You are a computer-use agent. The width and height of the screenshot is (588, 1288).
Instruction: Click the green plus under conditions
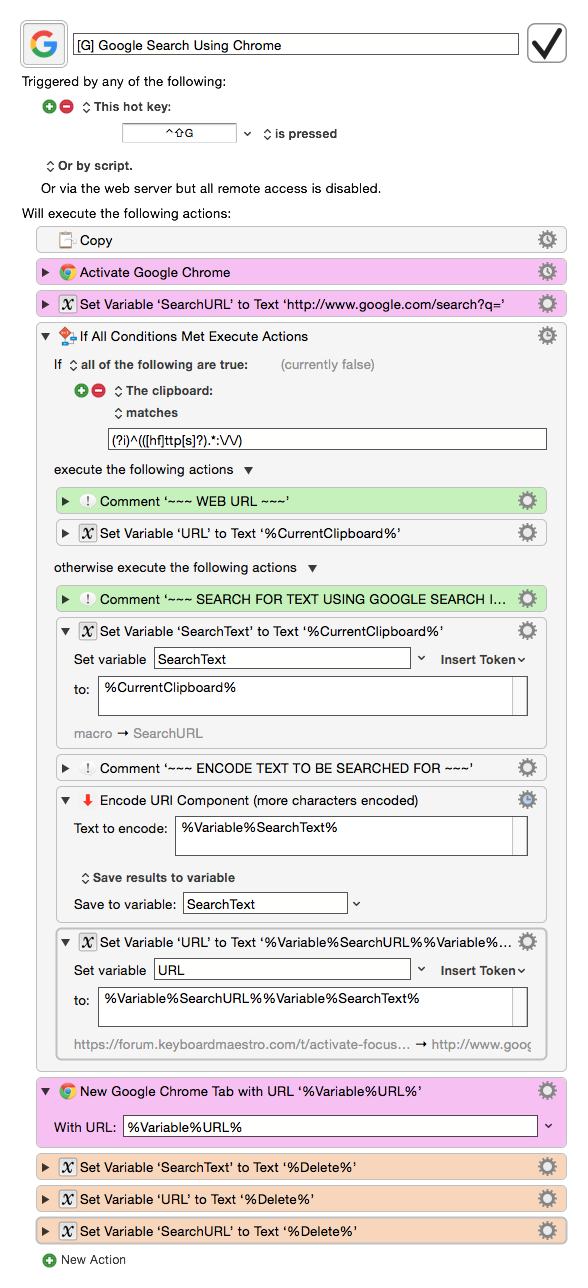pyautogui.click(x=81, y=391)
